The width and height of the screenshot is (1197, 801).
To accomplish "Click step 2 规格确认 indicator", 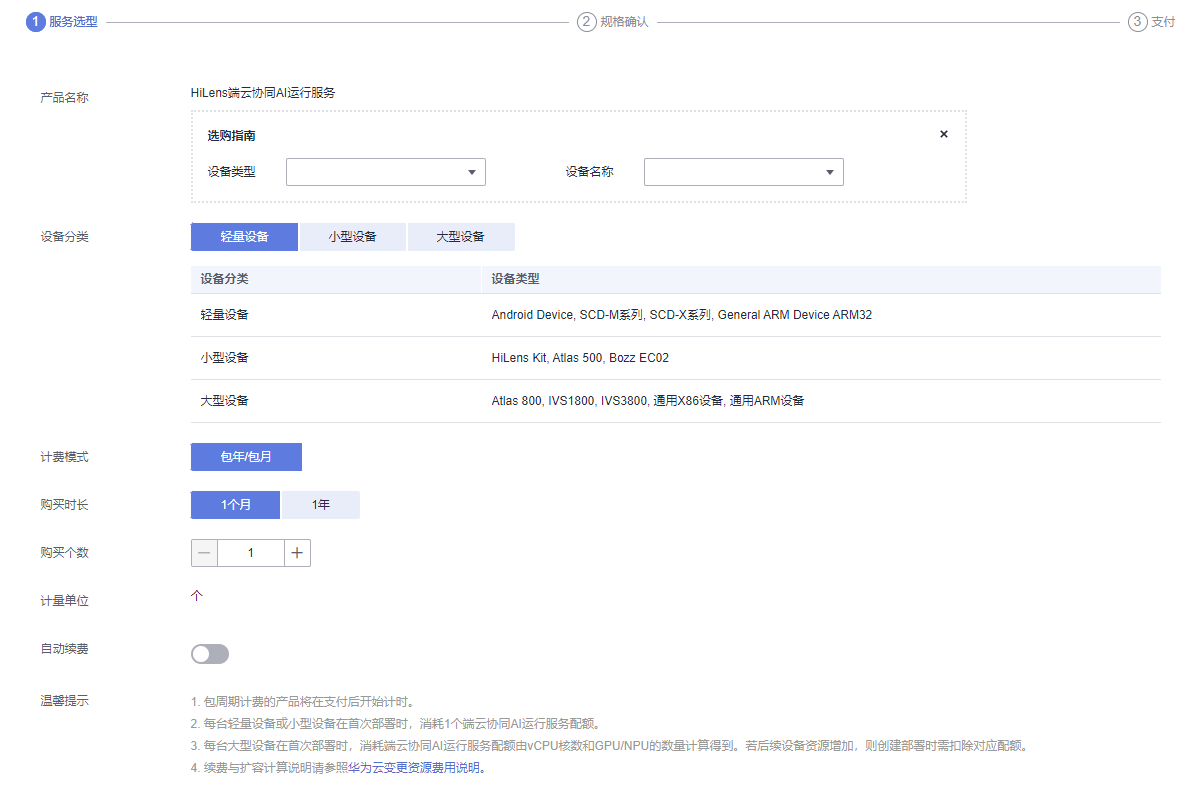I will click(x=612, y=21).
